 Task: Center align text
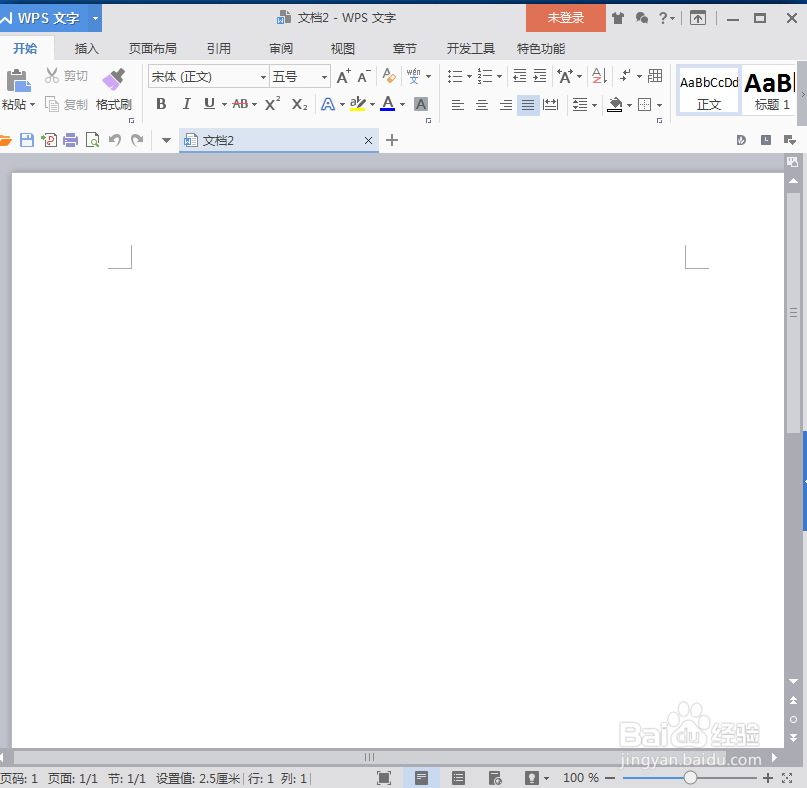(482, 106)
